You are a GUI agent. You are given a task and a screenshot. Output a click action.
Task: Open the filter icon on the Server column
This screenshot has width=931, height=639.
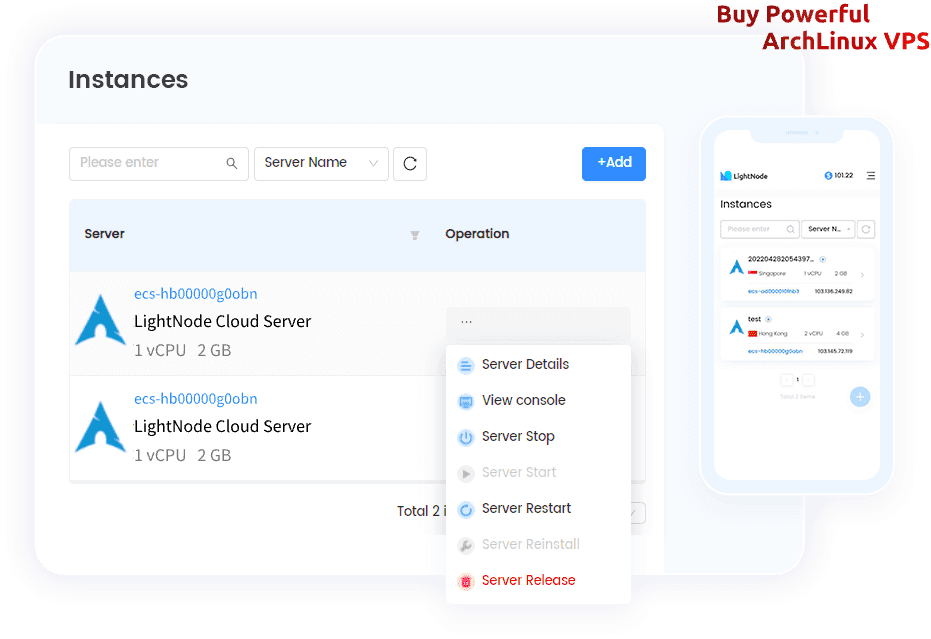414,236
